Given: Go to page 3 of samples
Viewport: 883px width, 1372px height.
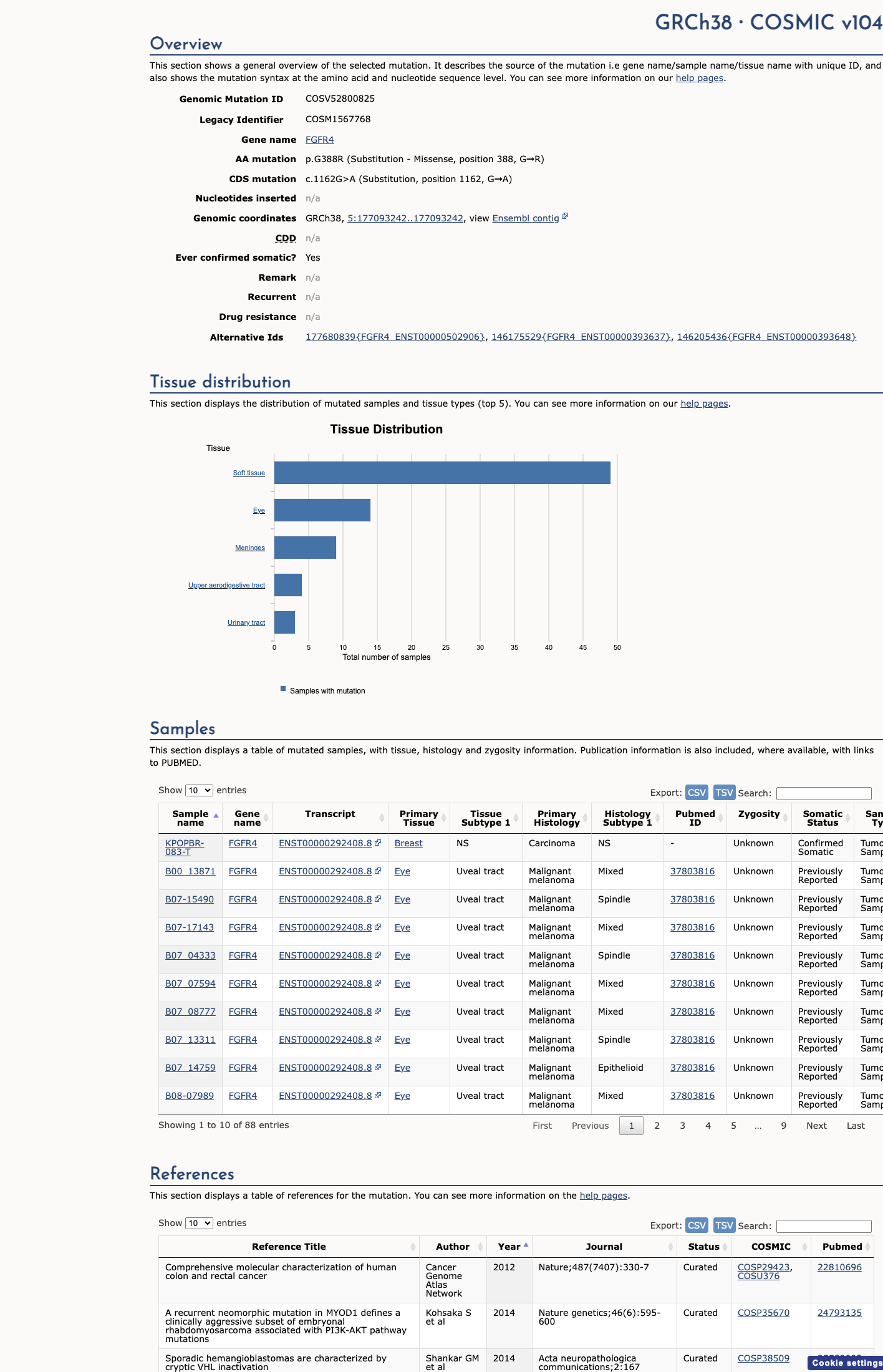Looking at the screenshot, I should (682, 1126).
